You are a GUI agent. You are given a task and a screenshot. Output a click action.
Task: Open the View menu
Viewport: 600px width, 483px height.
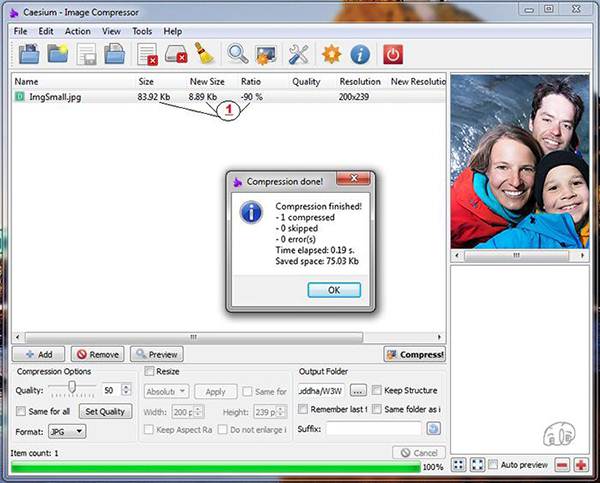point(111,31)
